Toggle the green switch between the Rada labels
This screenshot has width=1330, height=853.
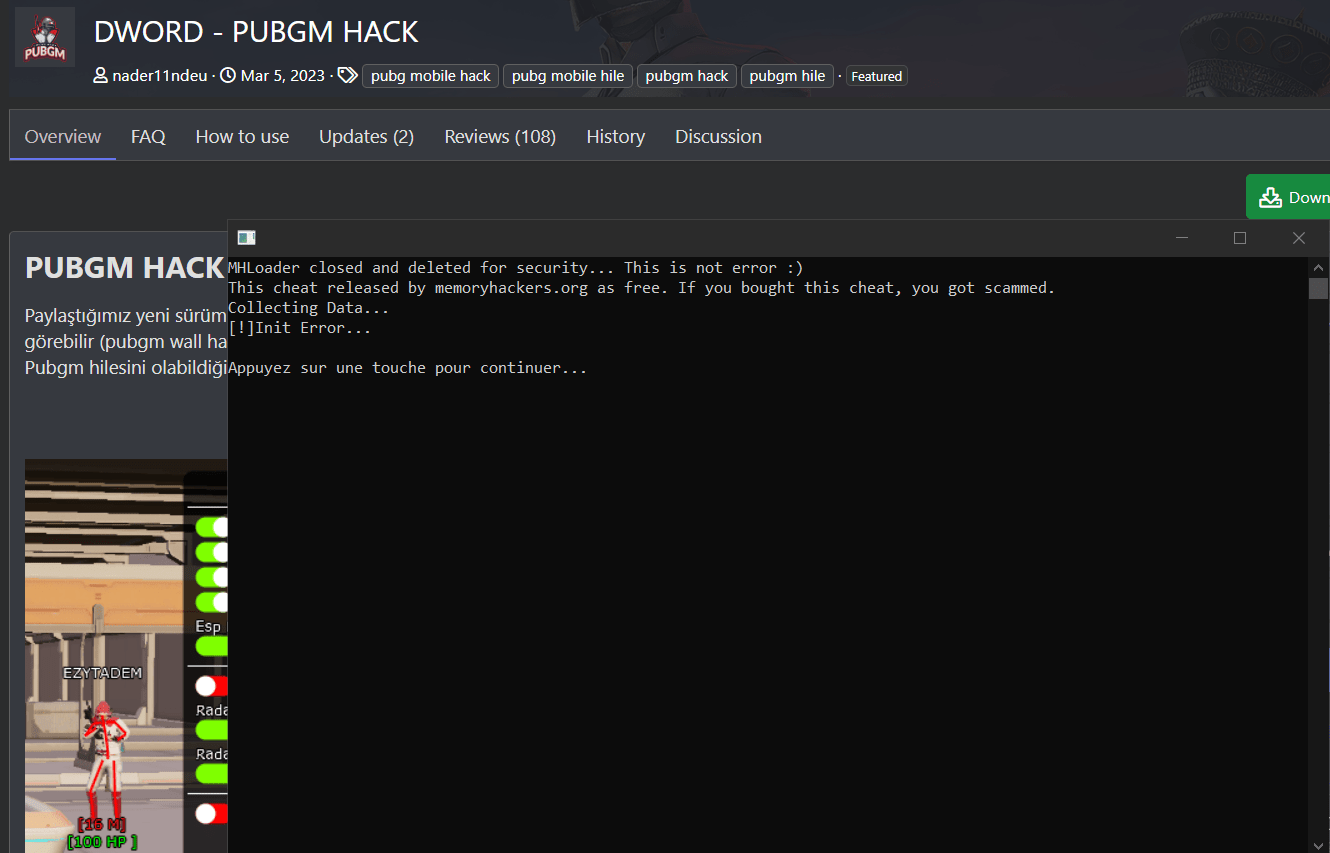212,730
